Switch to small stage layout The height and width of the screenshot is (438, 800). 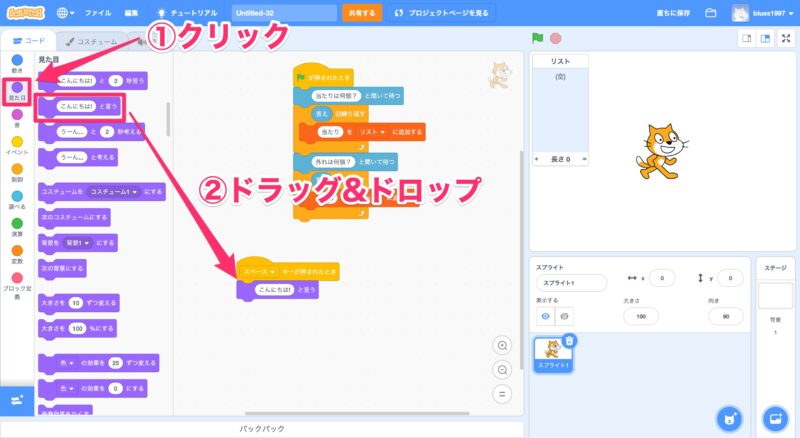coord(746,38)
